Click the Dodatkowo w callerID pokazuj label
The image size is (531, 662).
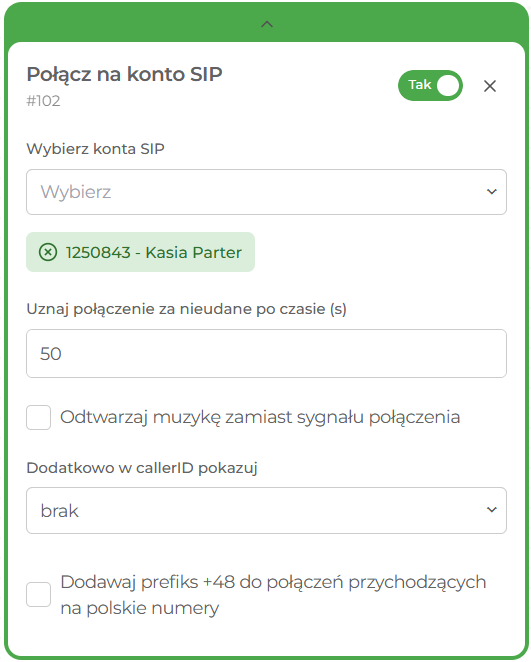pyautogui.click(x=142, y=468)
